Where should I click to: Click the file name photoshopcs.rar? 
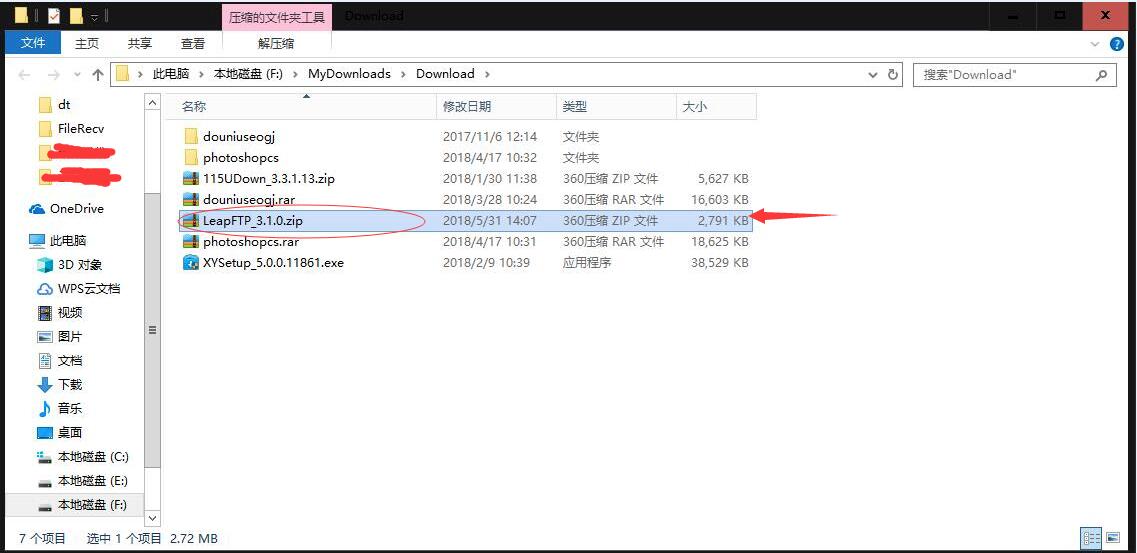coord(251,241)
